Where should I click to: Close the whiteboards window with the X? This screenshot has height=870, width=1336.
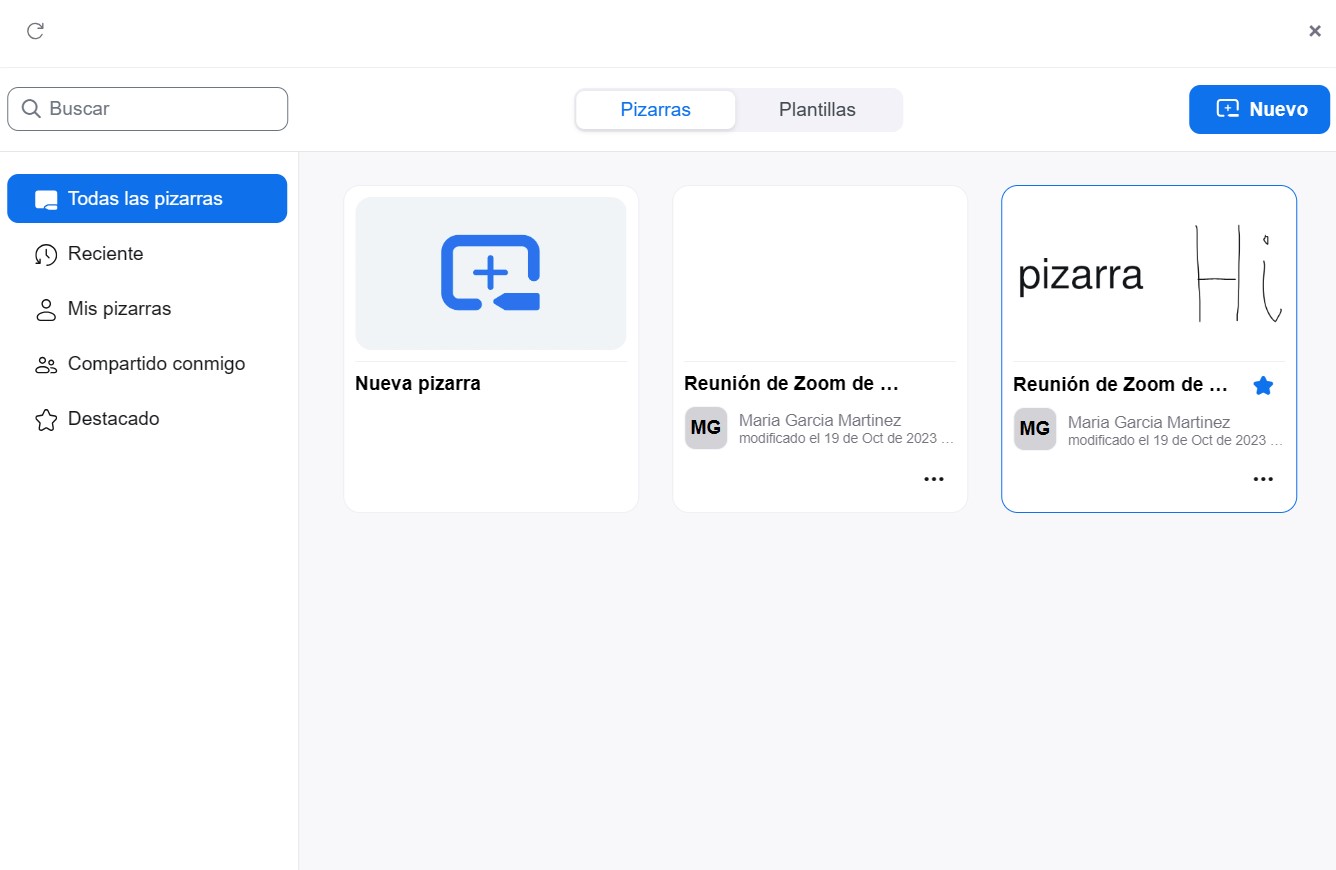tap(1314, 31)
